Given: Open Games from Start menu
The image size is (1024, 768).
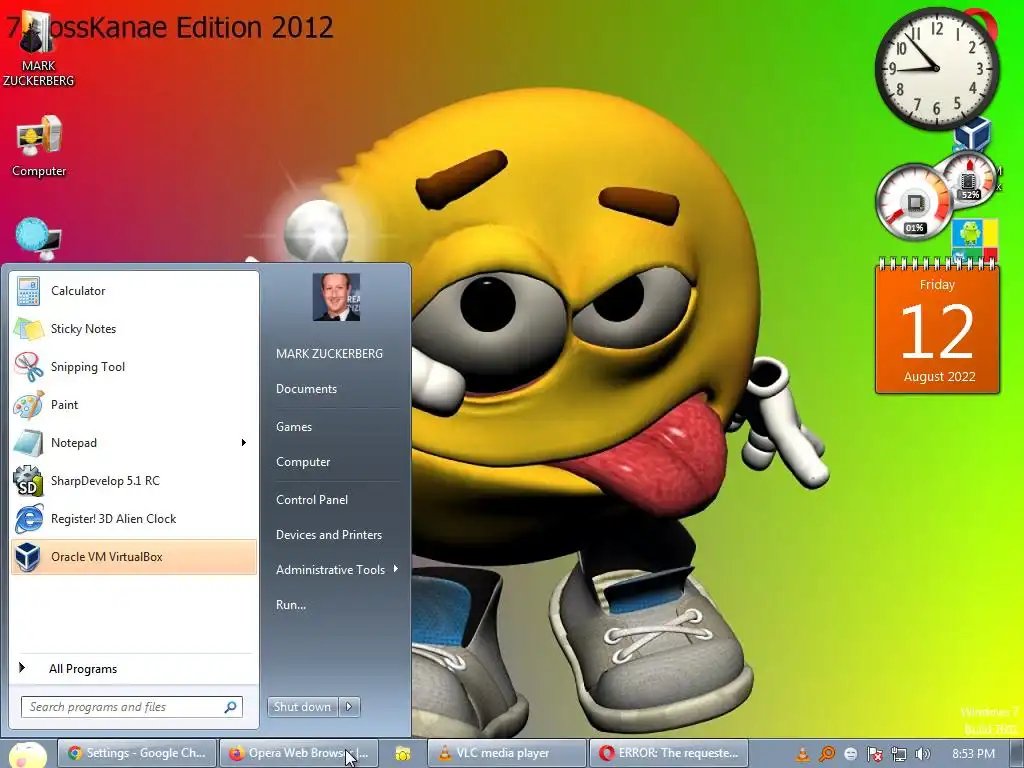Looking at the screenshot, I should (294, 426).
